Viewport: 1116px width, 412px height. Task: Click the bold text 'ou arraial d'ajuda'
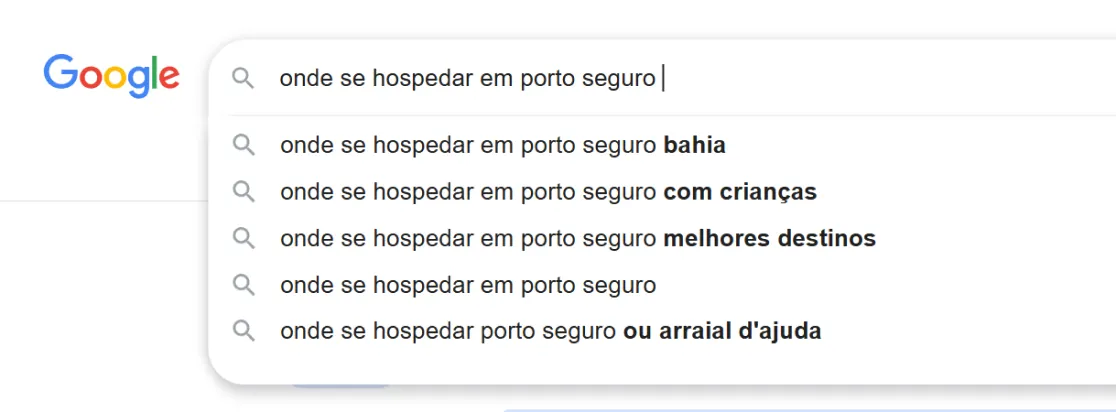722,332
